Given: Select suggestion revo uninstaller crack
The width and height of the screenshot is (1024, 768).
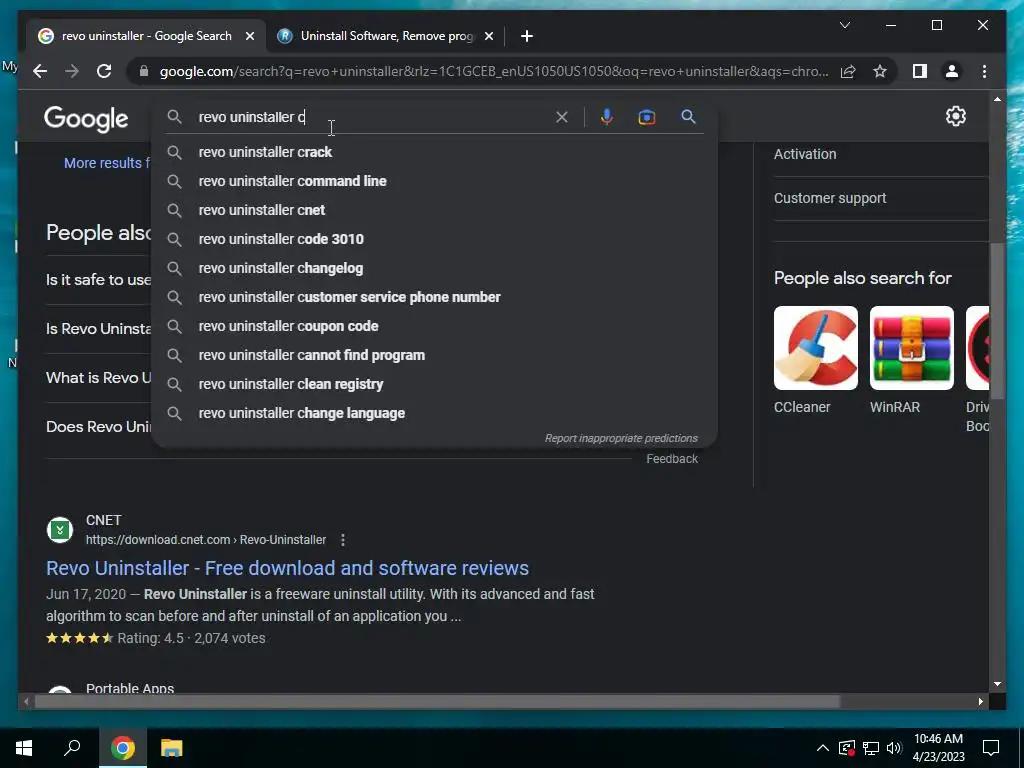Looking at the screenshot, I should pyautogui.click(x=434, y=152).
